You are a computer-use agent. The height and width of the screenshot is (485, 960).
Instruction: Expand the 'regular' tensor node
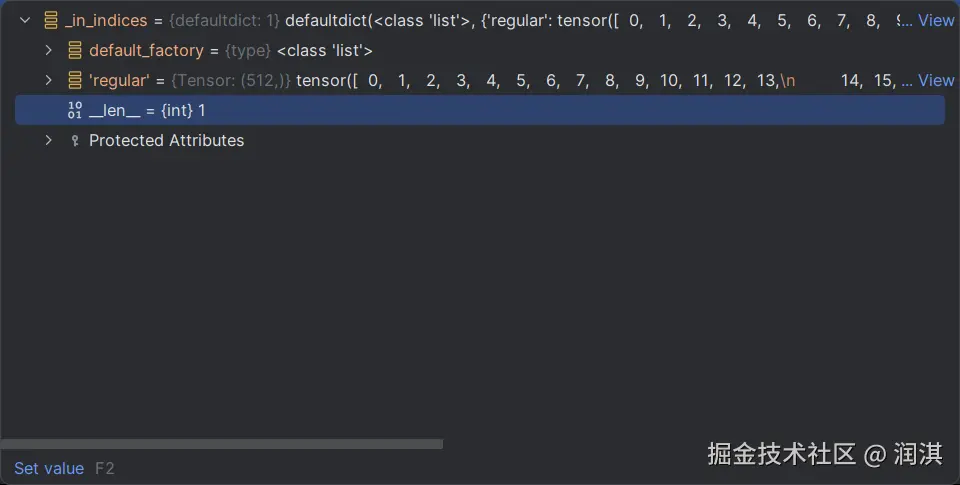coord(48,80)
